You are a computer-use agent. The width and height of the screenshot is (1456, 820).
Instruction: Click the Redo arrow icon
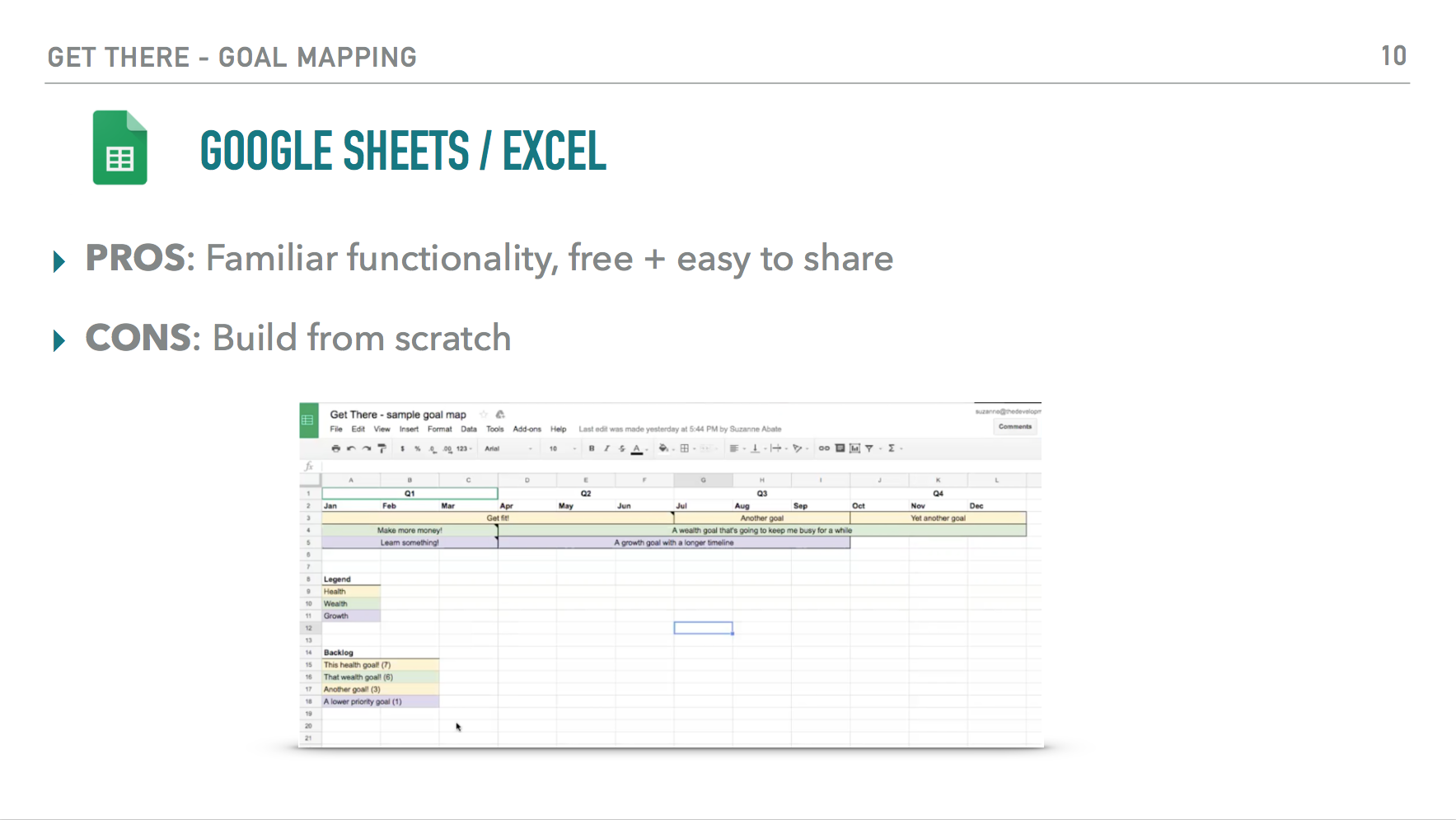tap(367, 449)
